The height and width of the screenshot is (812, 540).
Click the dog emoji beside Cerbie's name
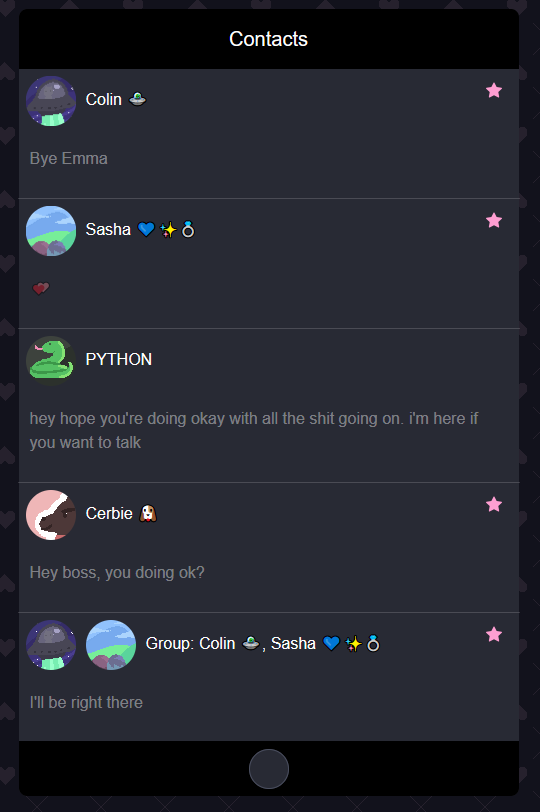(148, 513)
